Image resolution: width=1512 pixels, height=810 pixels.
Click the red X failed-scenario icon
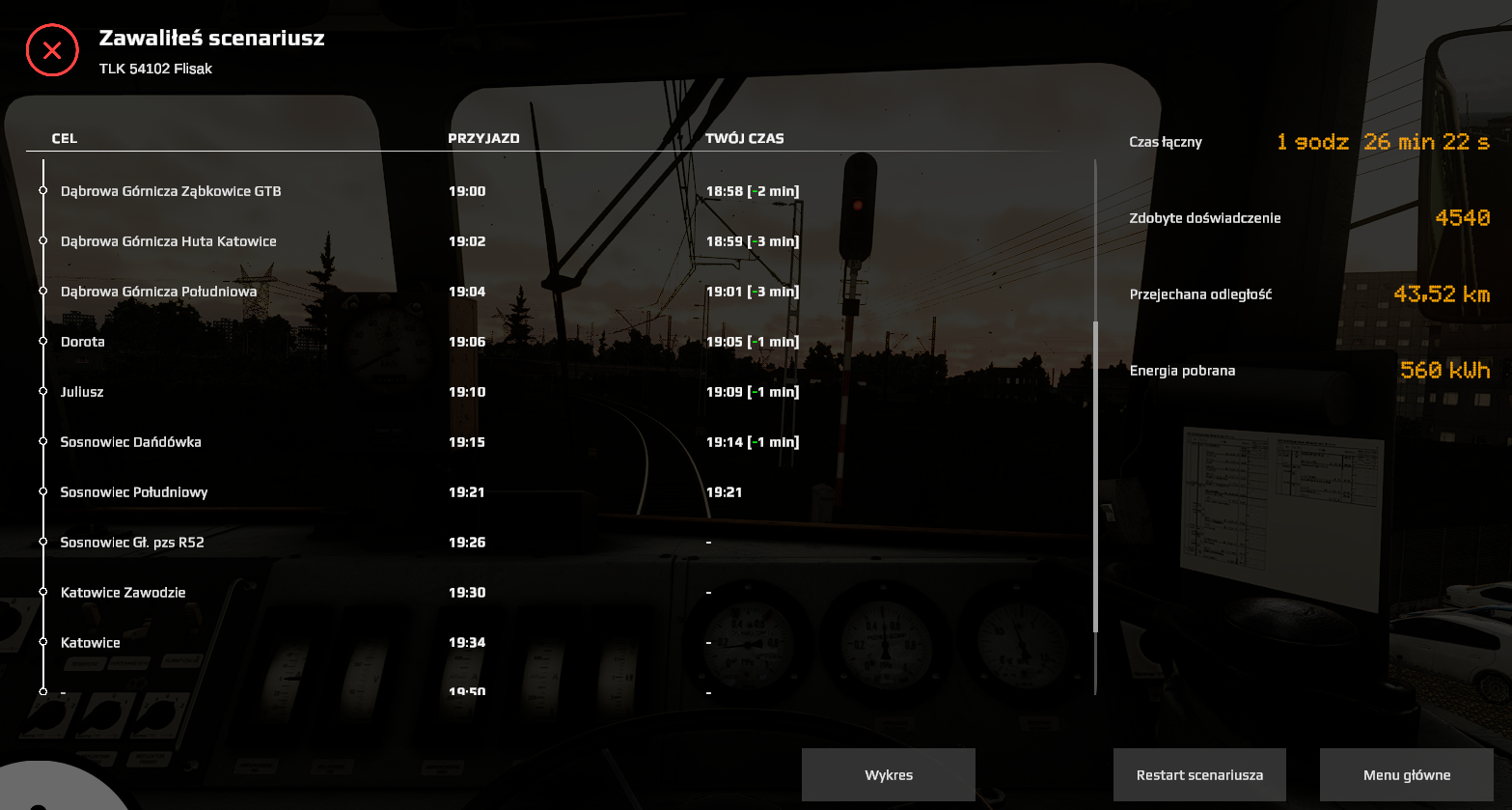point(52,50)
